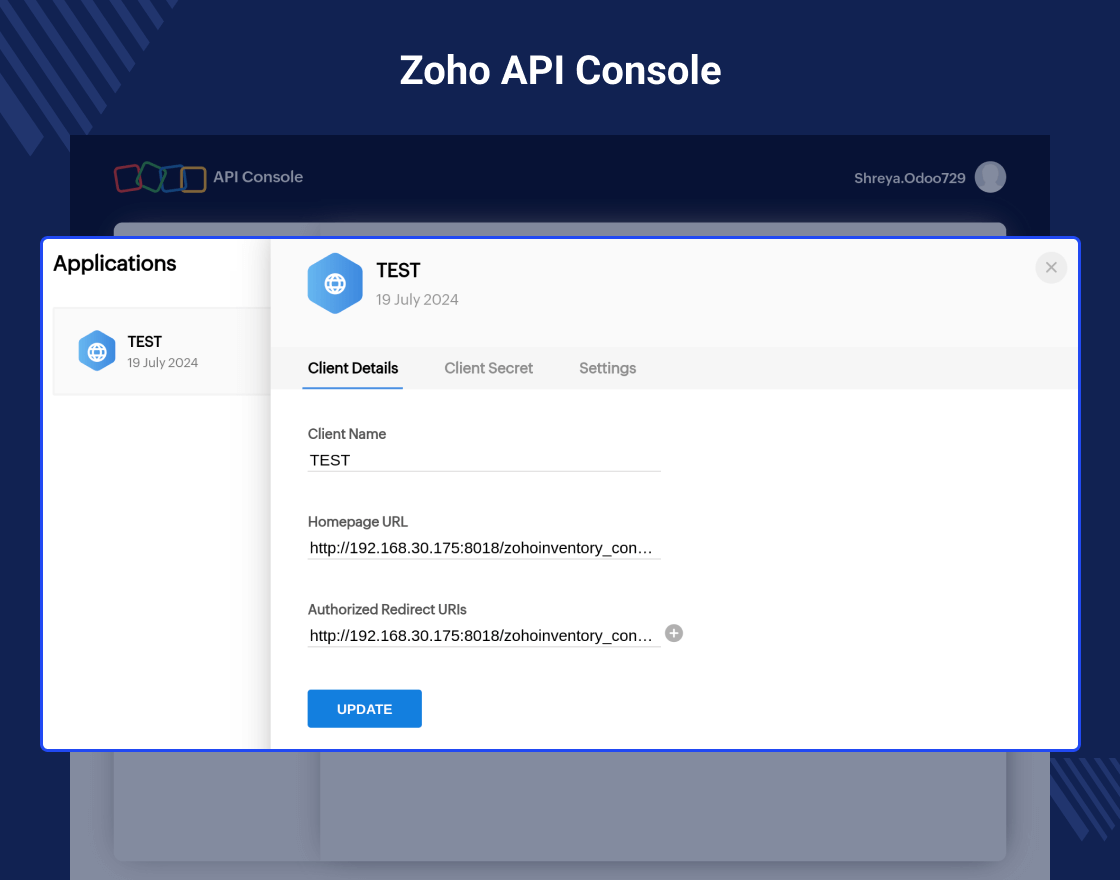Click the Homepage URL label
The height and width of the screenshot is (880, 1120).
click(357, 522)
